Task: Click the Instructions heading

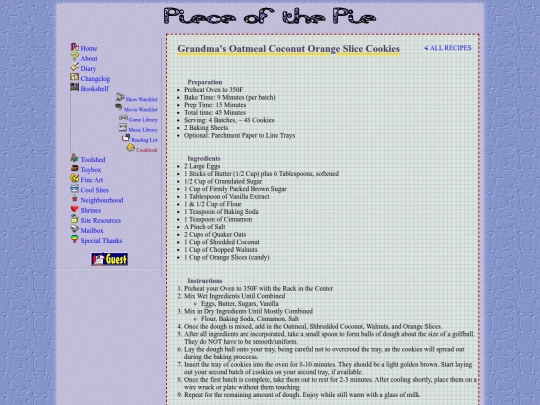Action: 205,281
